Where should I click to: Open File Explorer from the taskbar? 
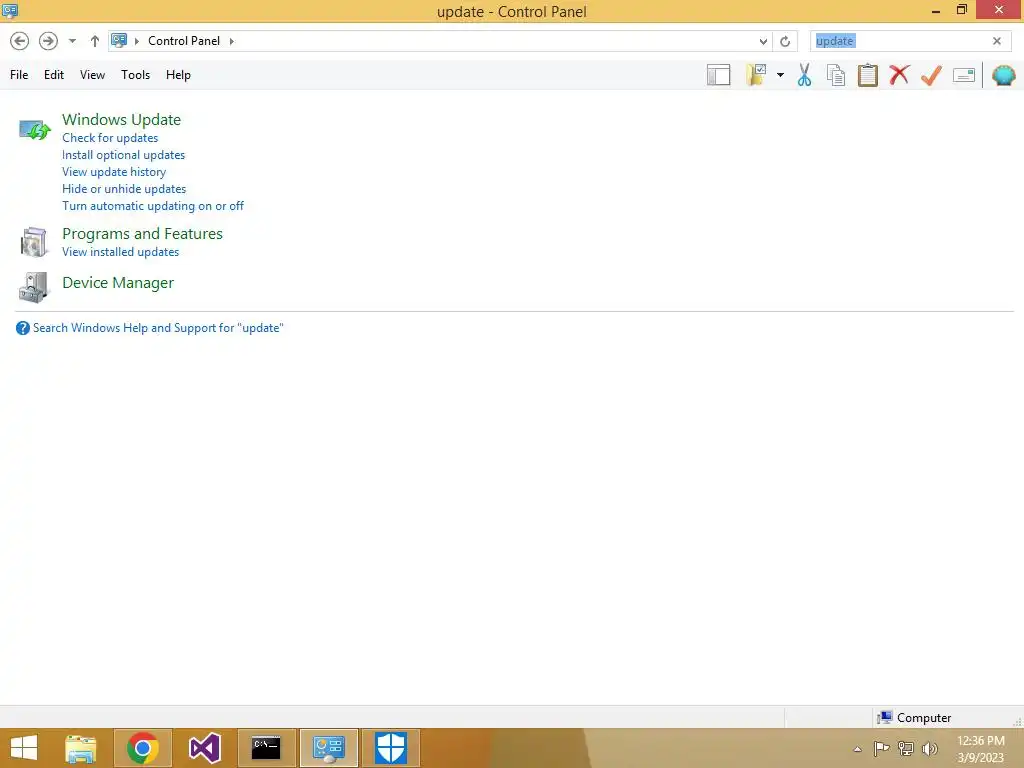click(81, 748)
